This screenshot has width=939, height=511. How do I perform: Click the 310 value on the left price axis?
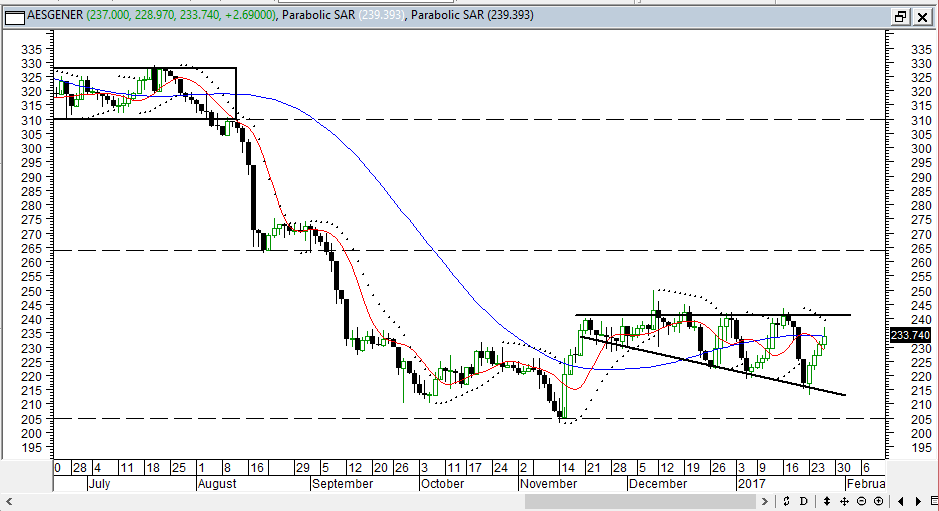tap(32, 120)
